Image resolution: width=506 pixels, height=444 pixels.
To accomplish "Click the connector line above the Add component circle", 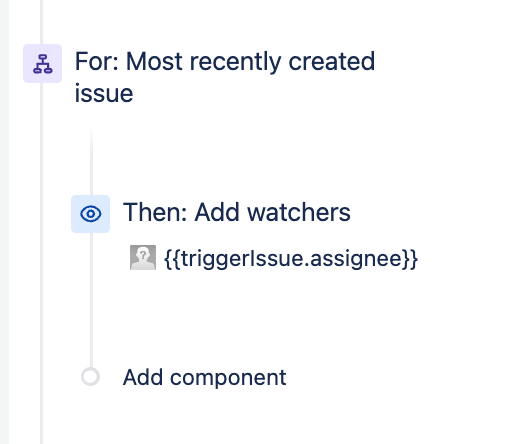I will 91,300.
